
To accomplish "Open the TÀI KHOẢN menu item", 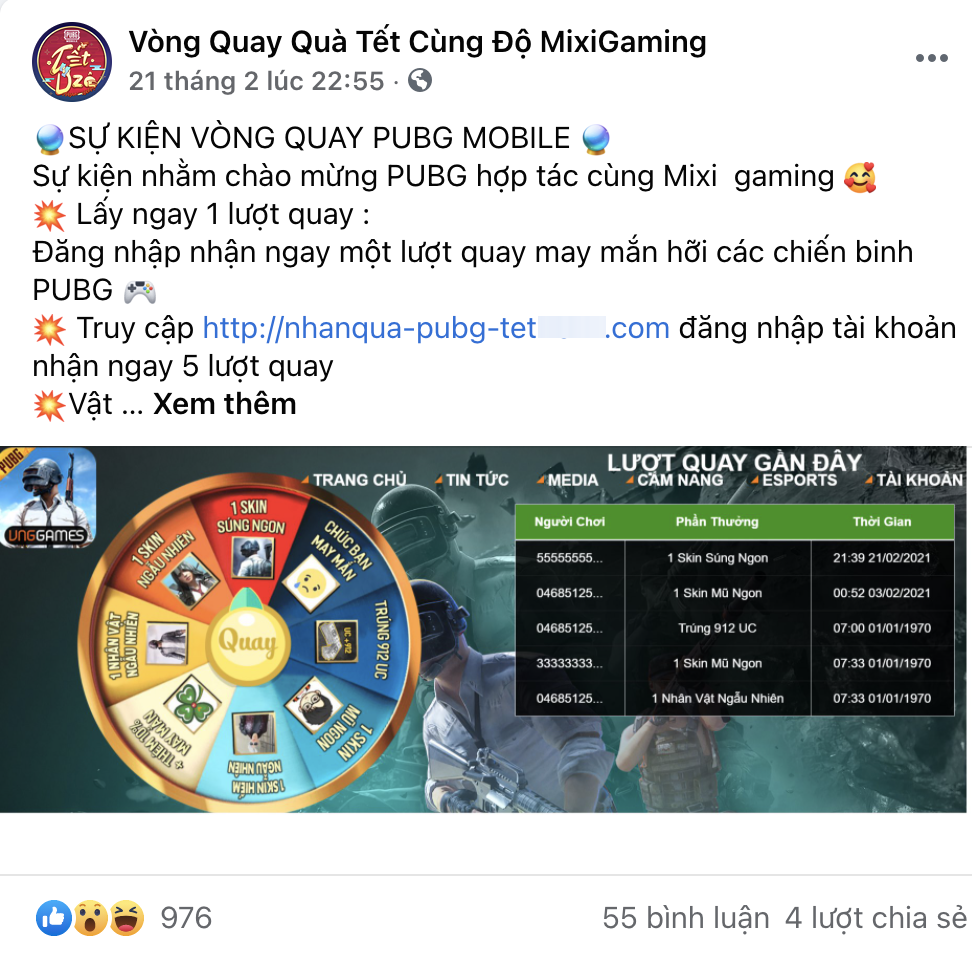I will [x=915, y=480].
